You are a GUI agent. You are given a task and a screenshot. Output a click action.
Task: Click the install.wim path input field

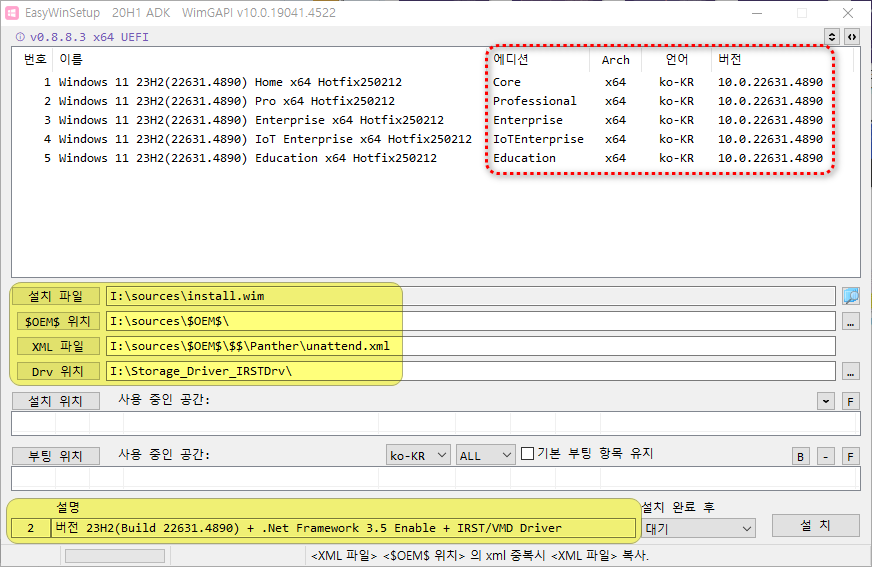470,296
